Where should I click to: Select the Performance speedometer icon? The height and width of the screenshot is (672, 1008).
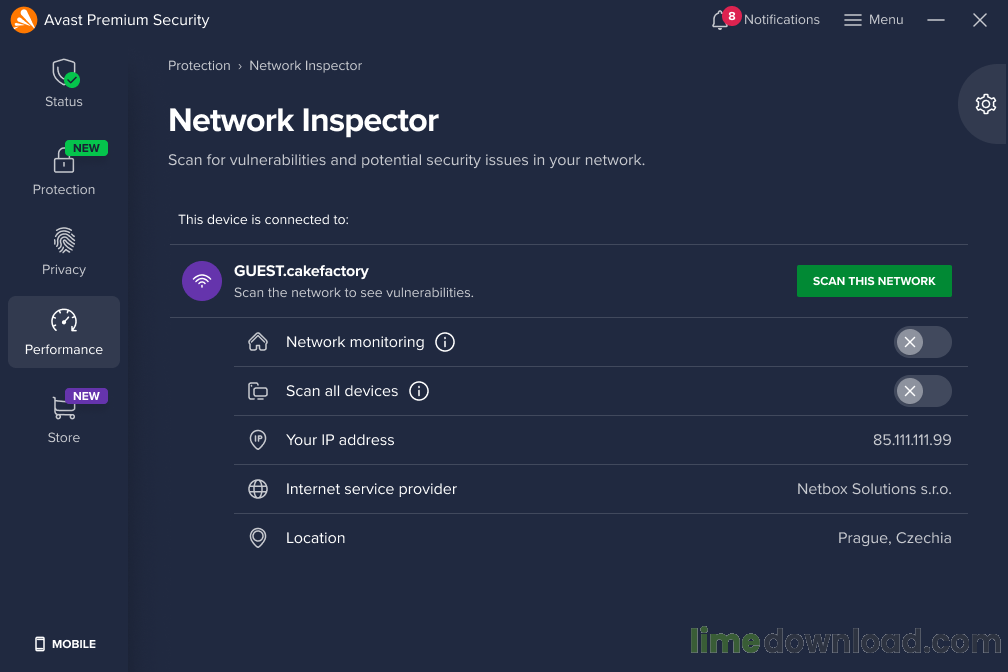63,320
